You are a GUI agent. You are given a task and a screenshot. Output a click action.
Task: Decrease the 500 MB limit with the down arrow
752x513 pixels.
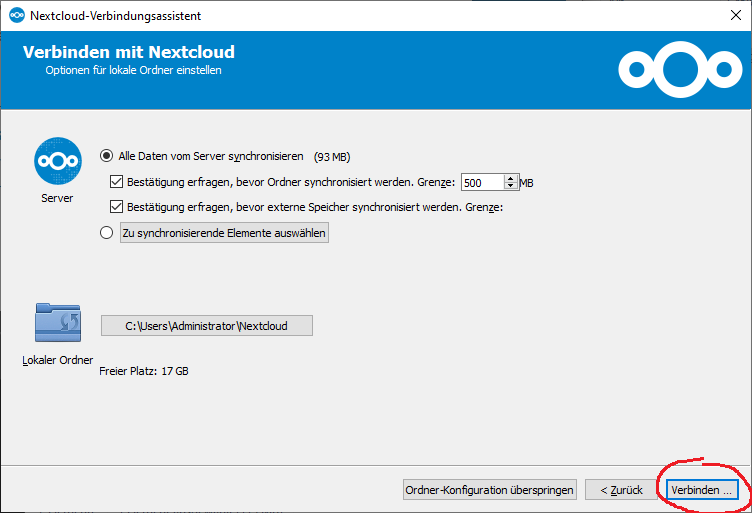click(511, 186)
